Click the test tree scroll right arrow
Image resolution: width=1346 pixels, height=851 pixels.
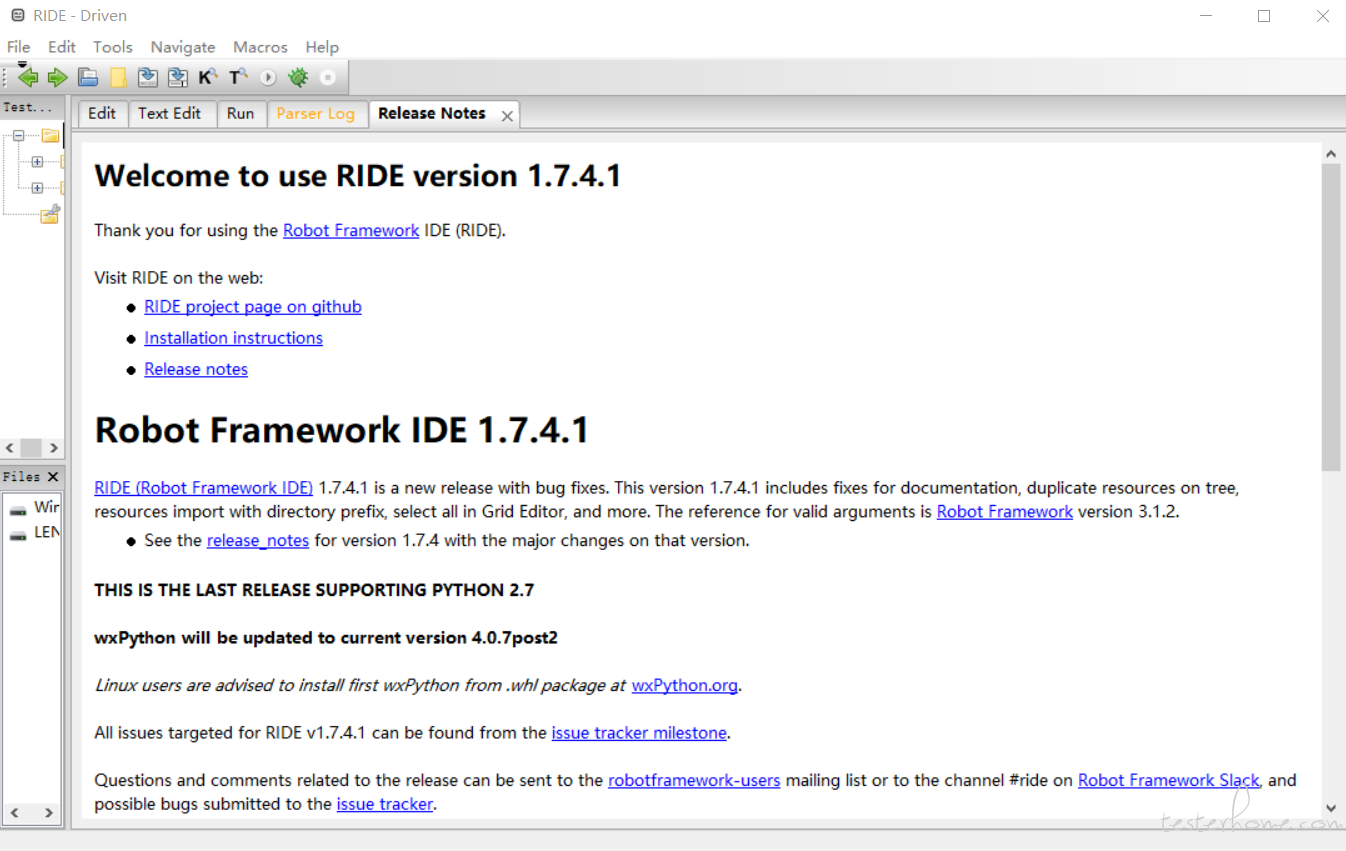click(x=54, y=448)
